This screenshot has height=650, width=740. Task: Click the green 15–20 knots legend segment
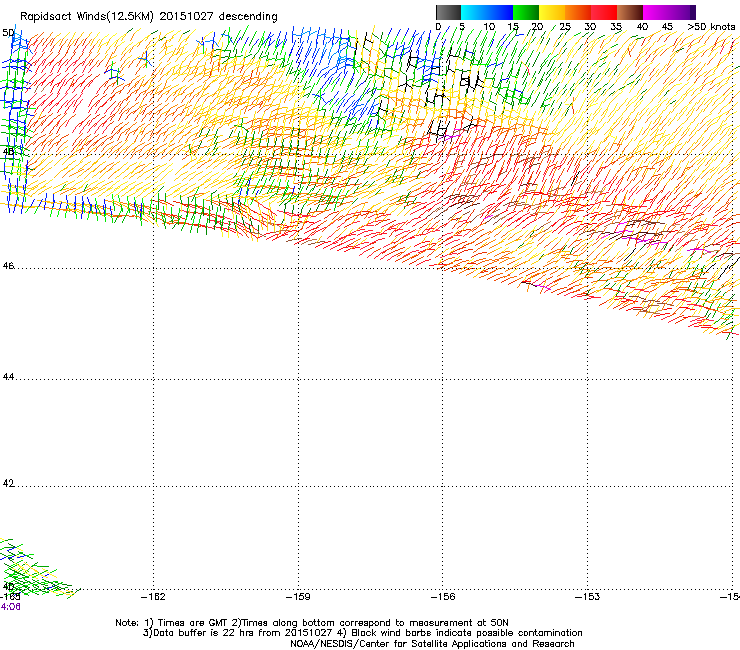[x=526, y=12]
